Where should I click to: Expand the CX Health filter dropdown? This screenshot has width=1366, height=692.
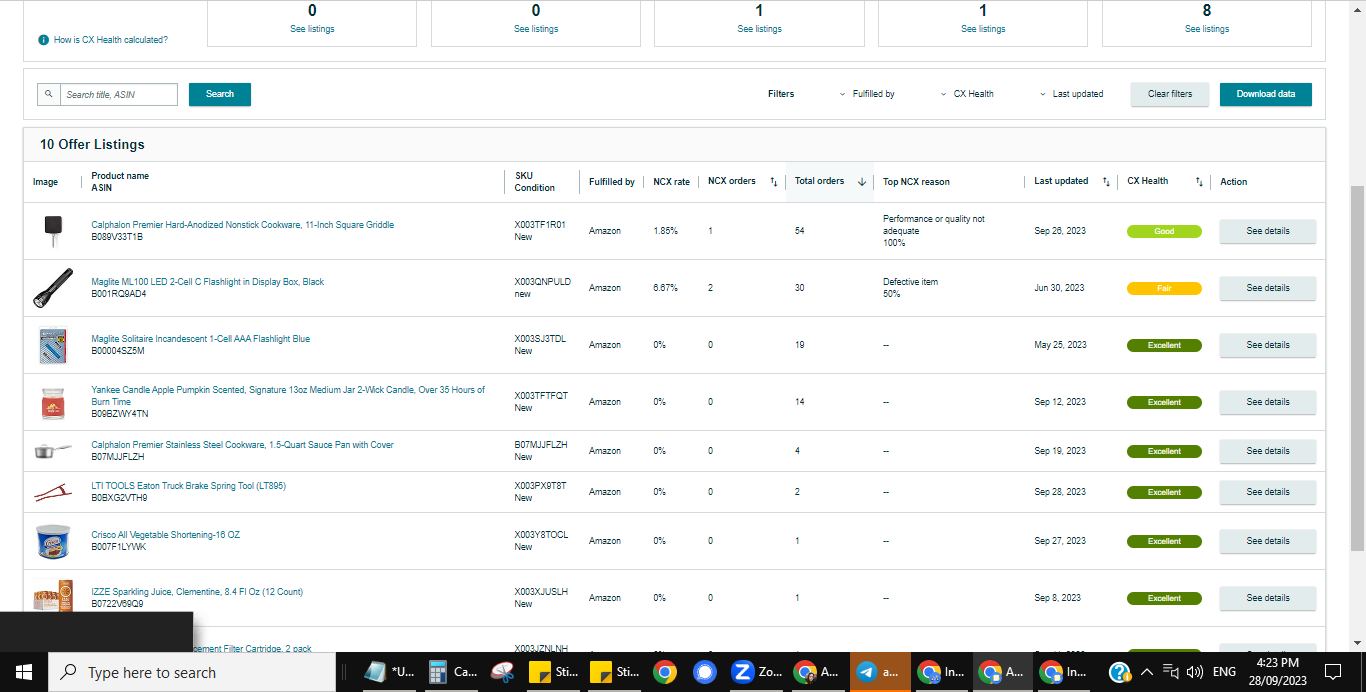coord(967,94)
